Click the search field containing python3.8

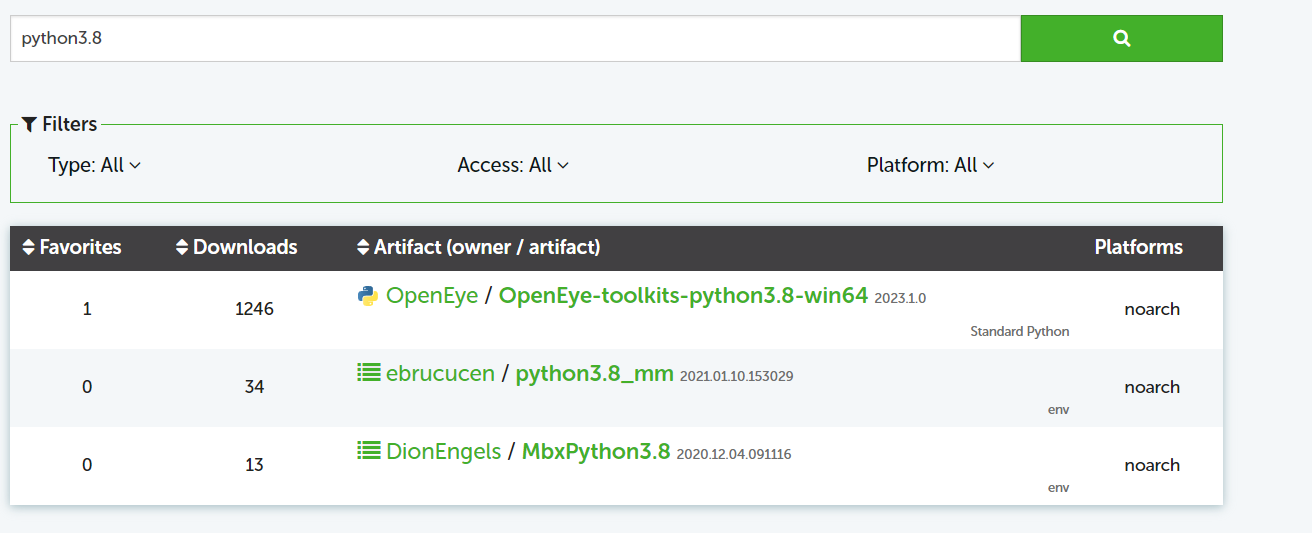[515, 38]
